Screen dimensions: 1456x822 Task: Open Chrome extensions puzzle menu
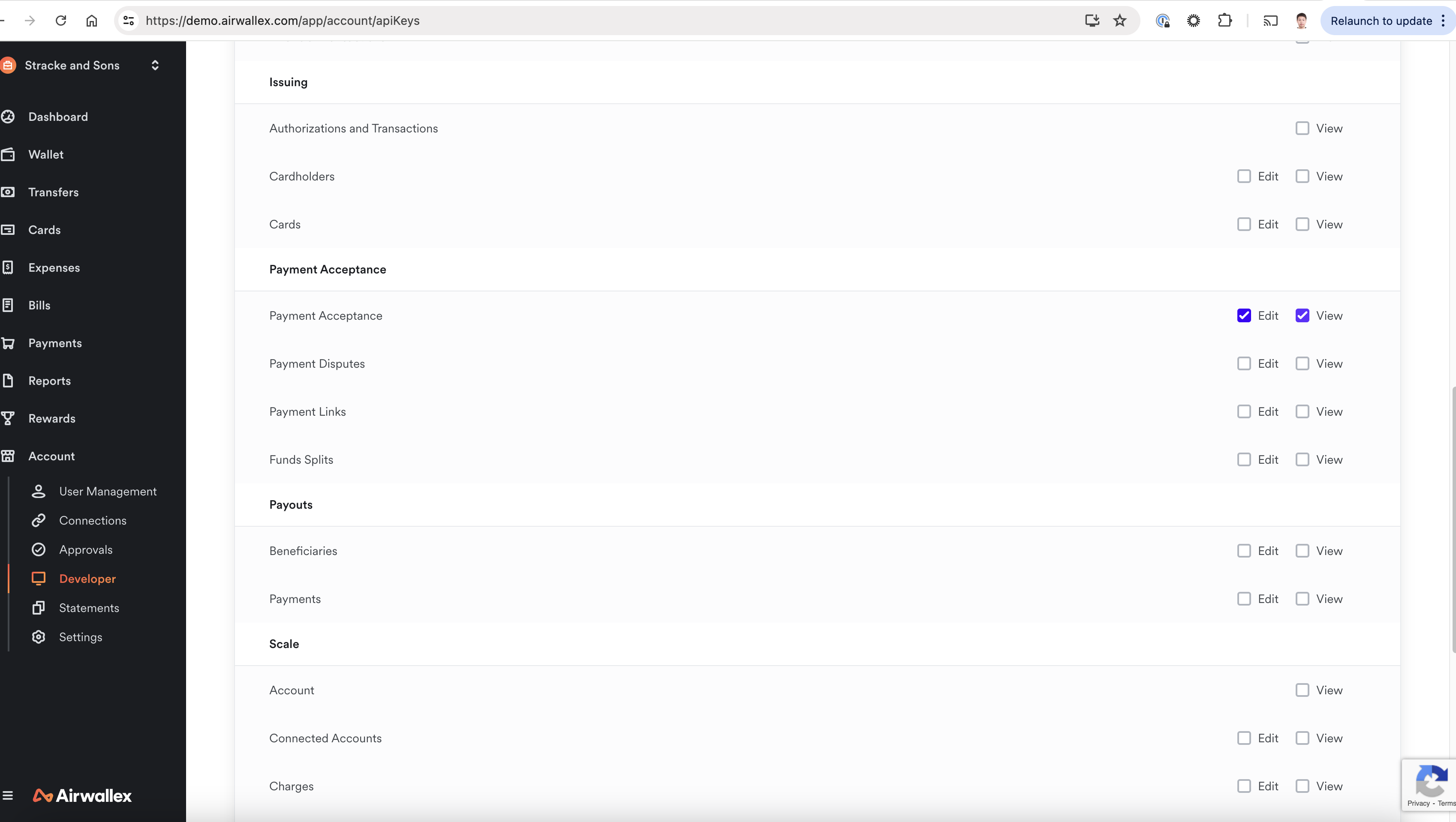coord(1225,20)
